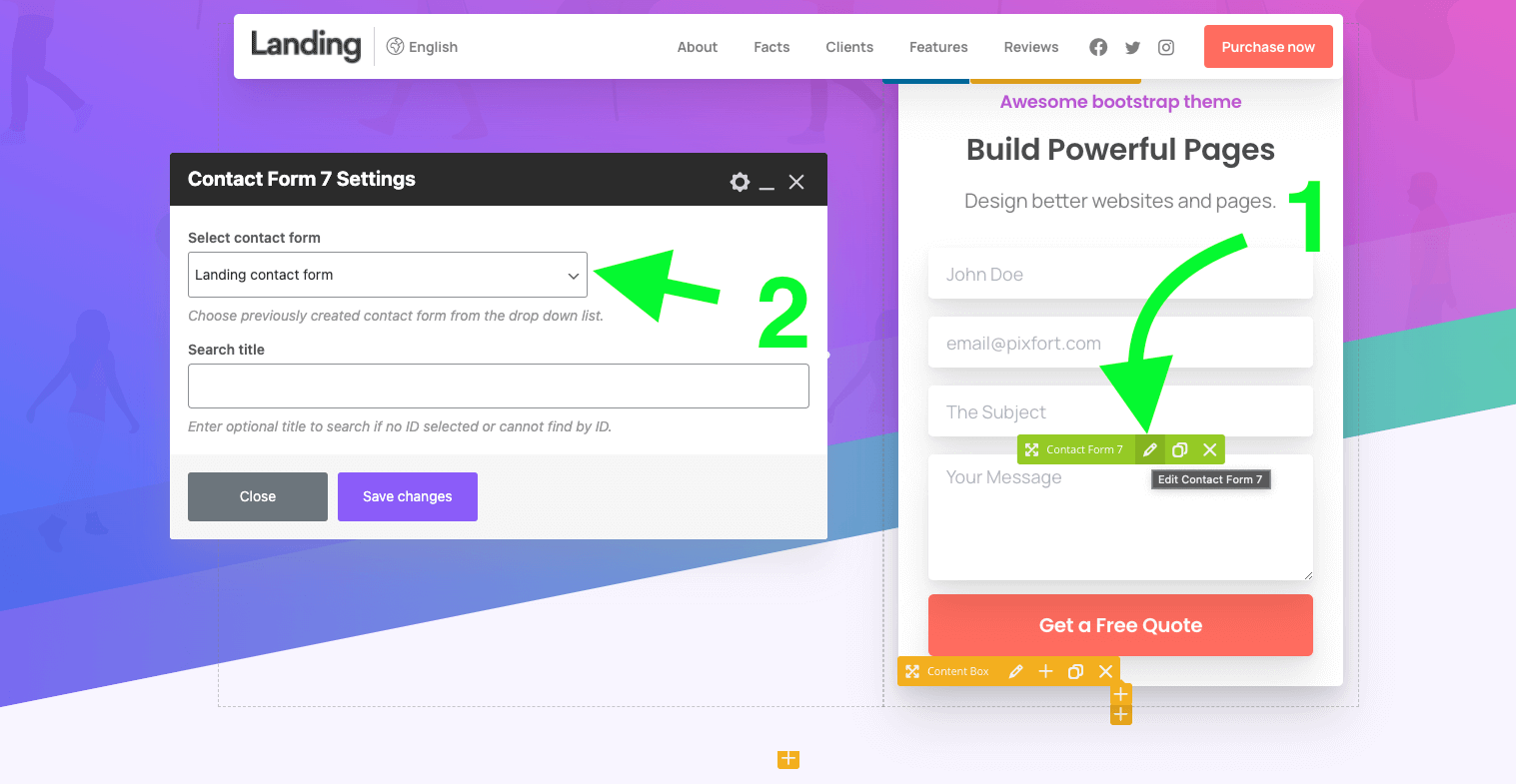
Task: Click the Design better websites and pages text
Action: [1120, 201]
